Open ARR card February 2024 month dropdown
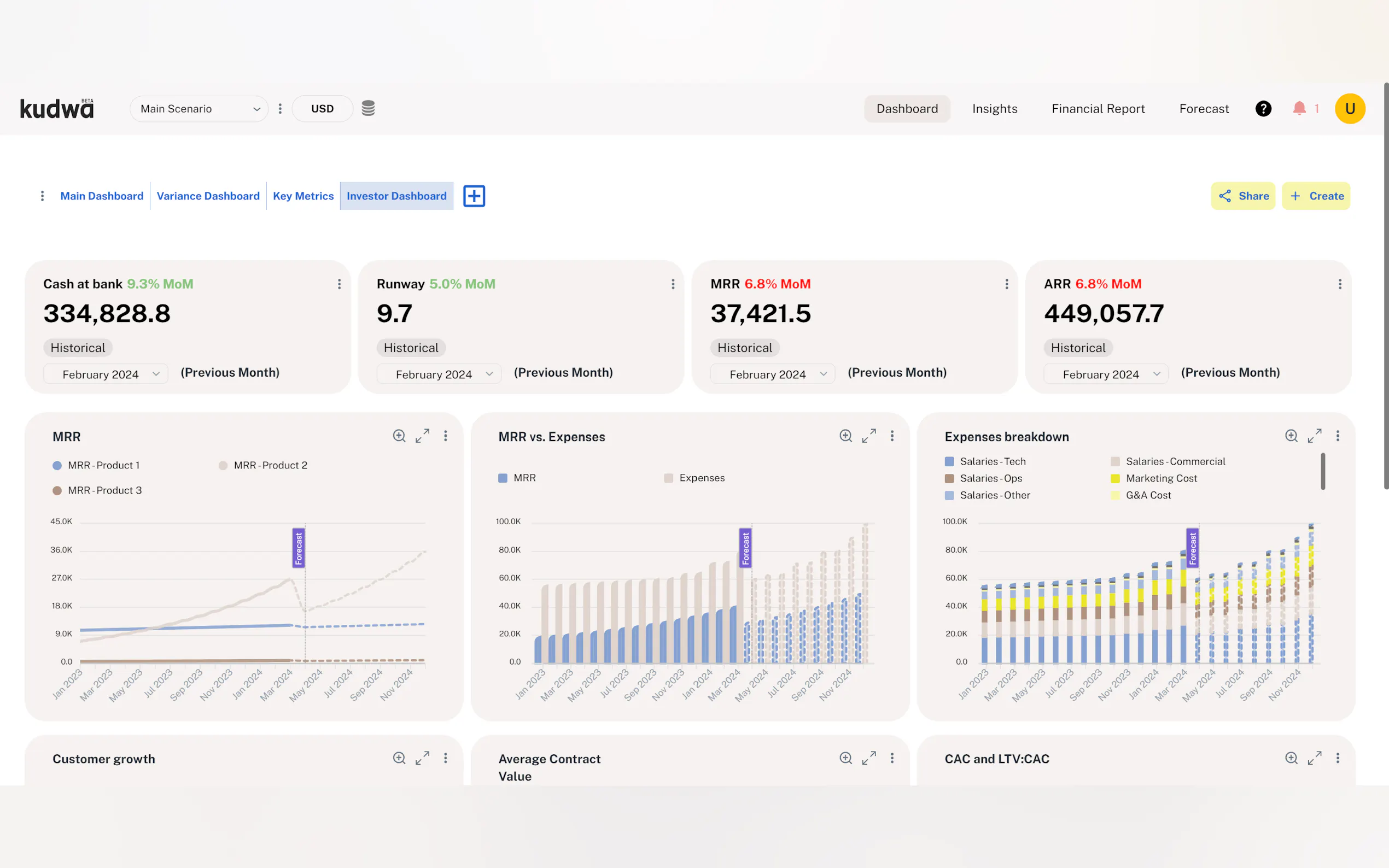 1105,374
